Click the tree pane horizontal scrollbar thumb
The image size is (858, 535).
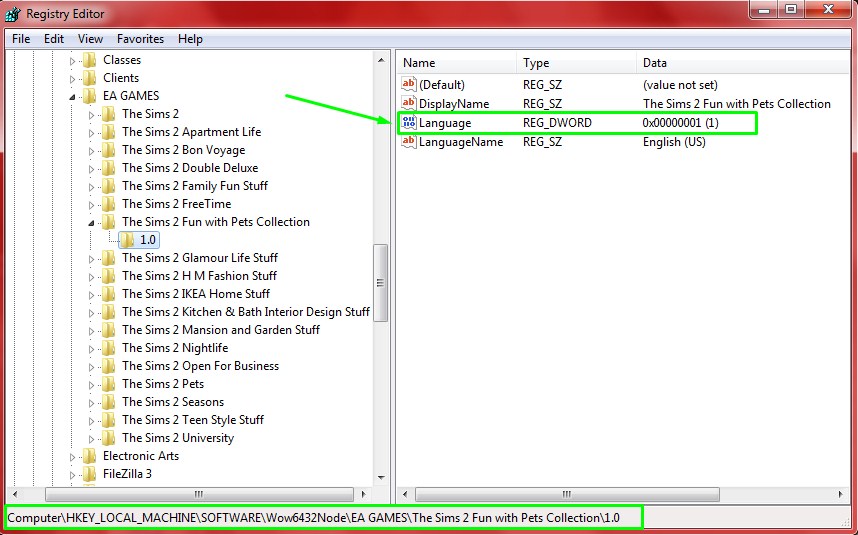tap(199, 494)
